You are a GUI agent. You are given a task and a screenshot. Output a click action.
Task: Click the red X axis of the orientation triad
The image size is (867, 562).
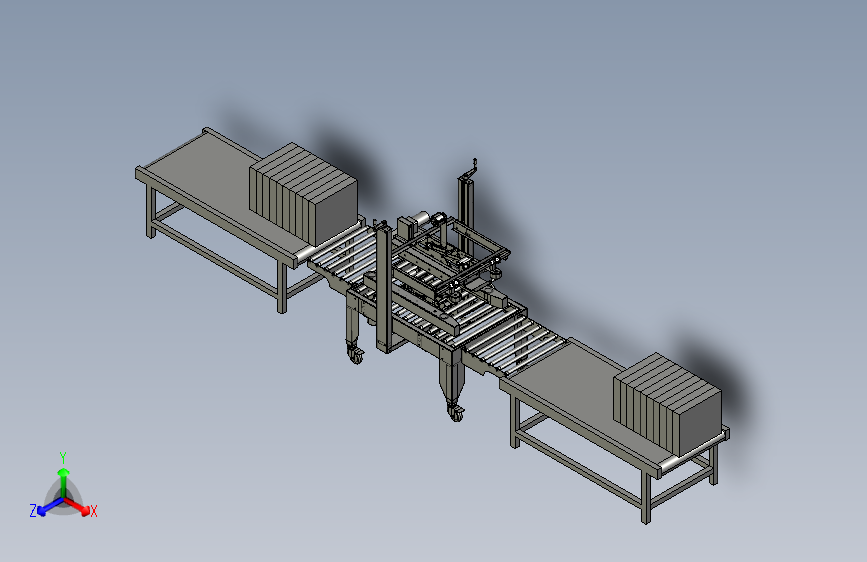pos(78,506)
